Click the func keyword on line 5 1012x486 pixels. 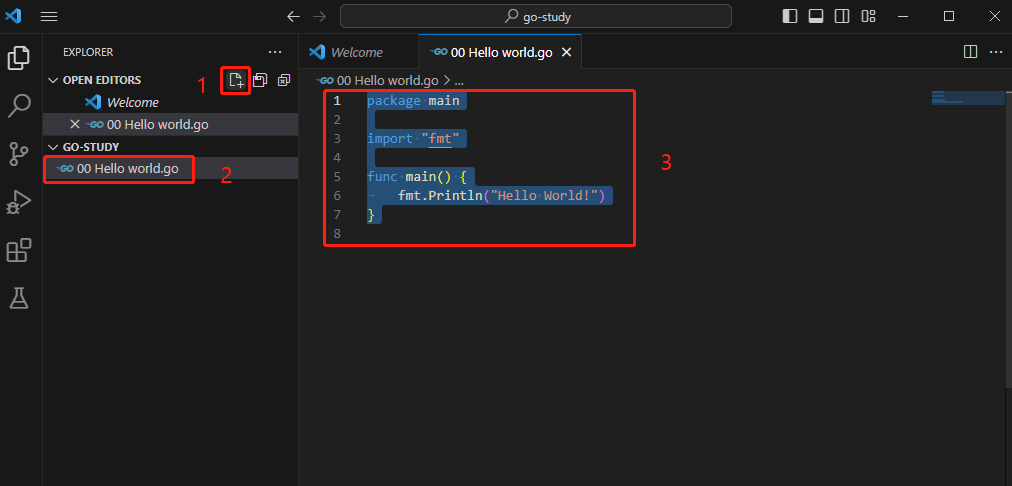(x=382, y=176)
